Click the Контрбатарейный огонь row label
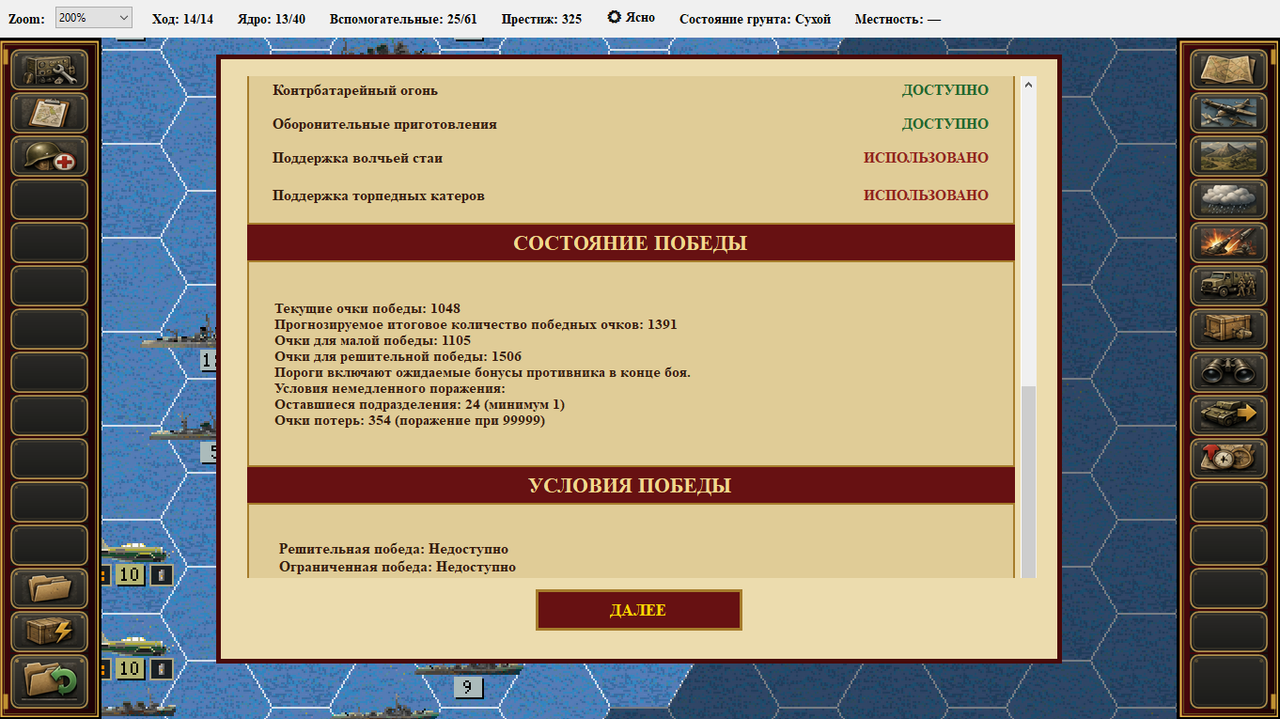1280x719 pixels. 355,91
